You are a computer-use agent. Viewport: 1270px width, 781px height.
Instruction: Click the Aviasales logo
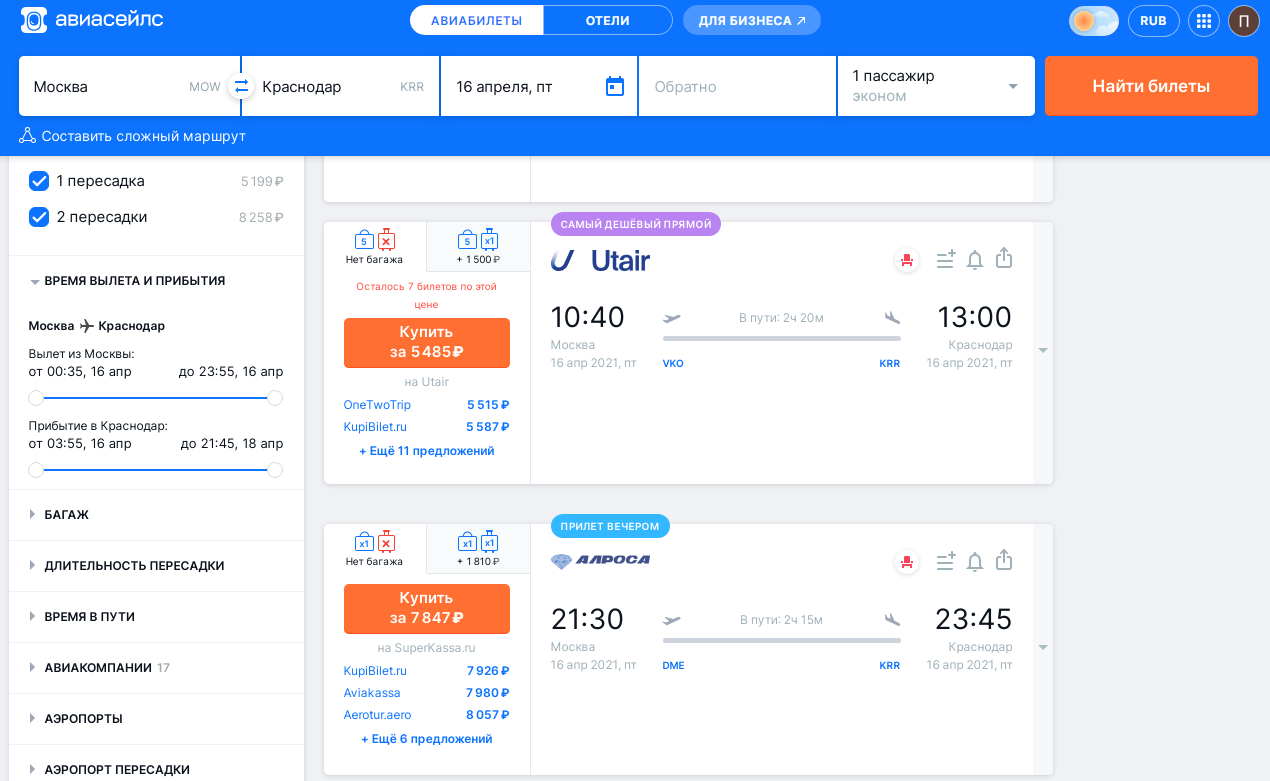click(92, 20)
